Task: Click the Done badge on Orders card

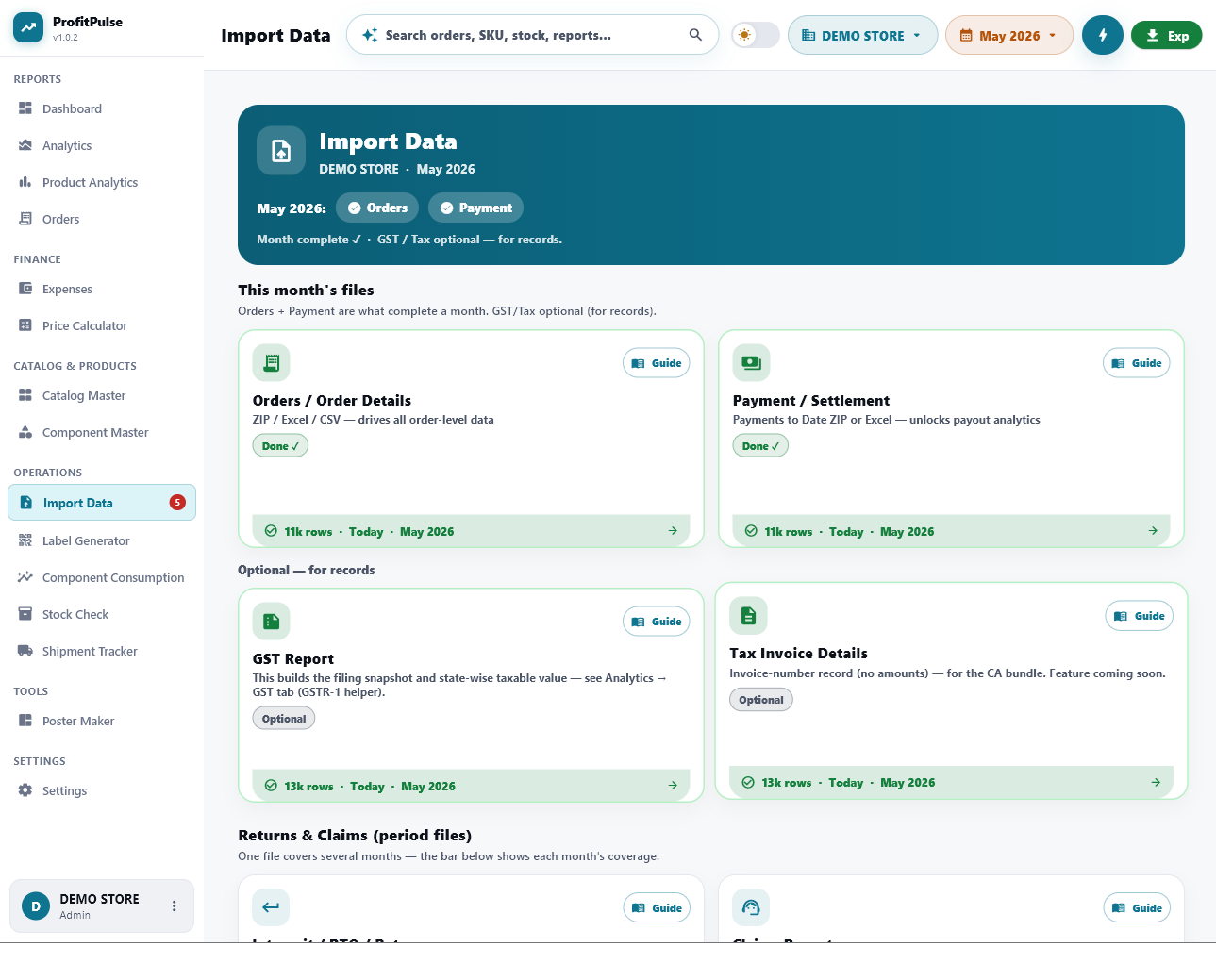Action: coord(280,446)
